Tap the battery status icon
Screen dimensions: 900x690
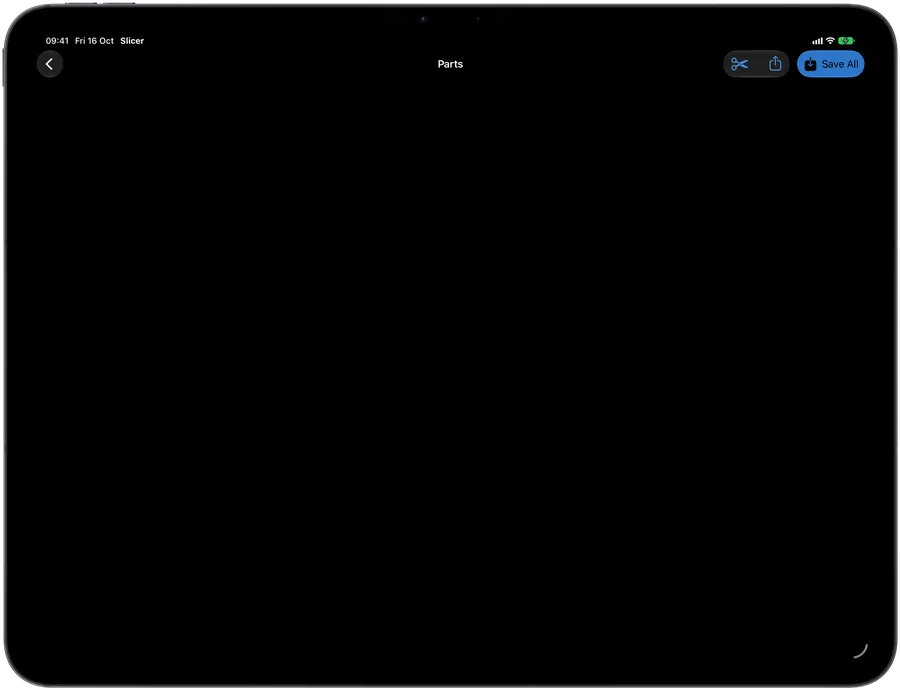pos(846,41)
